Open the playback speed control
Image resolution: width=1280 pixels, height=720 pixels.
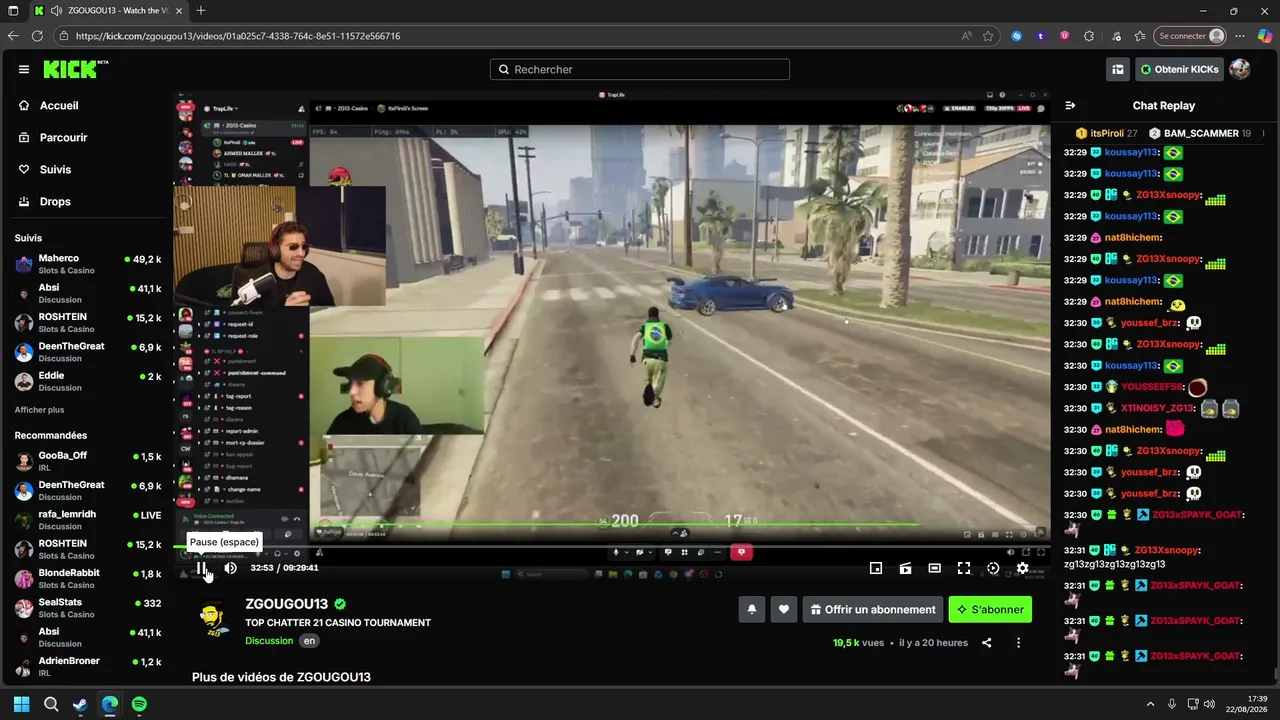point(993,568)
